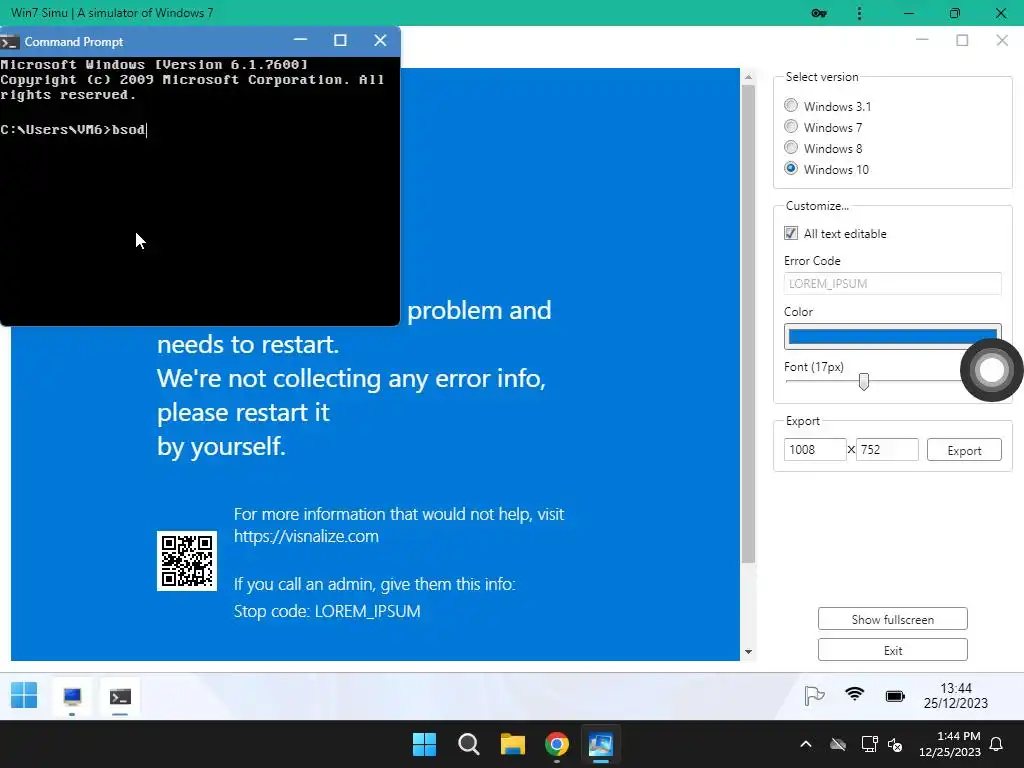The image size is (1024, 768).
Task: Click the Exit button
Action: point(892,650)
